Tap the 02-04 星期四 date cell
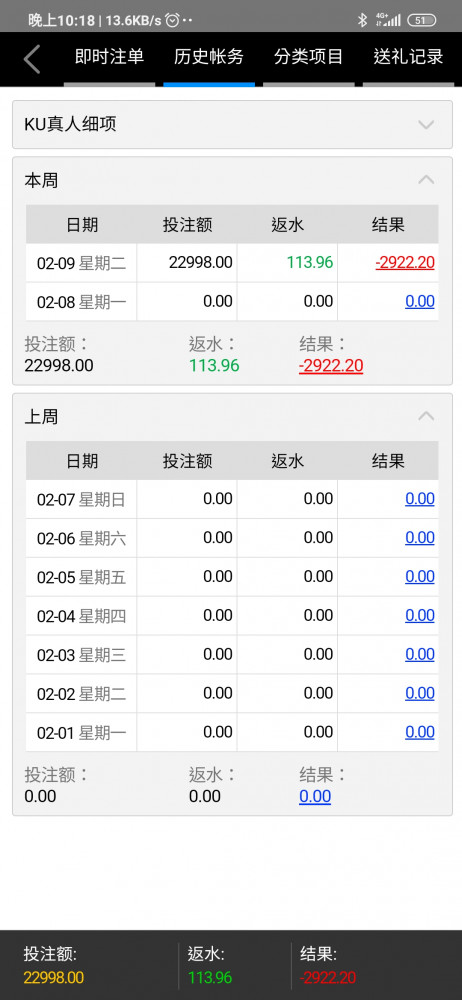Image resolution: width=462 pixels, height=1000 pixels. [82, 615]
